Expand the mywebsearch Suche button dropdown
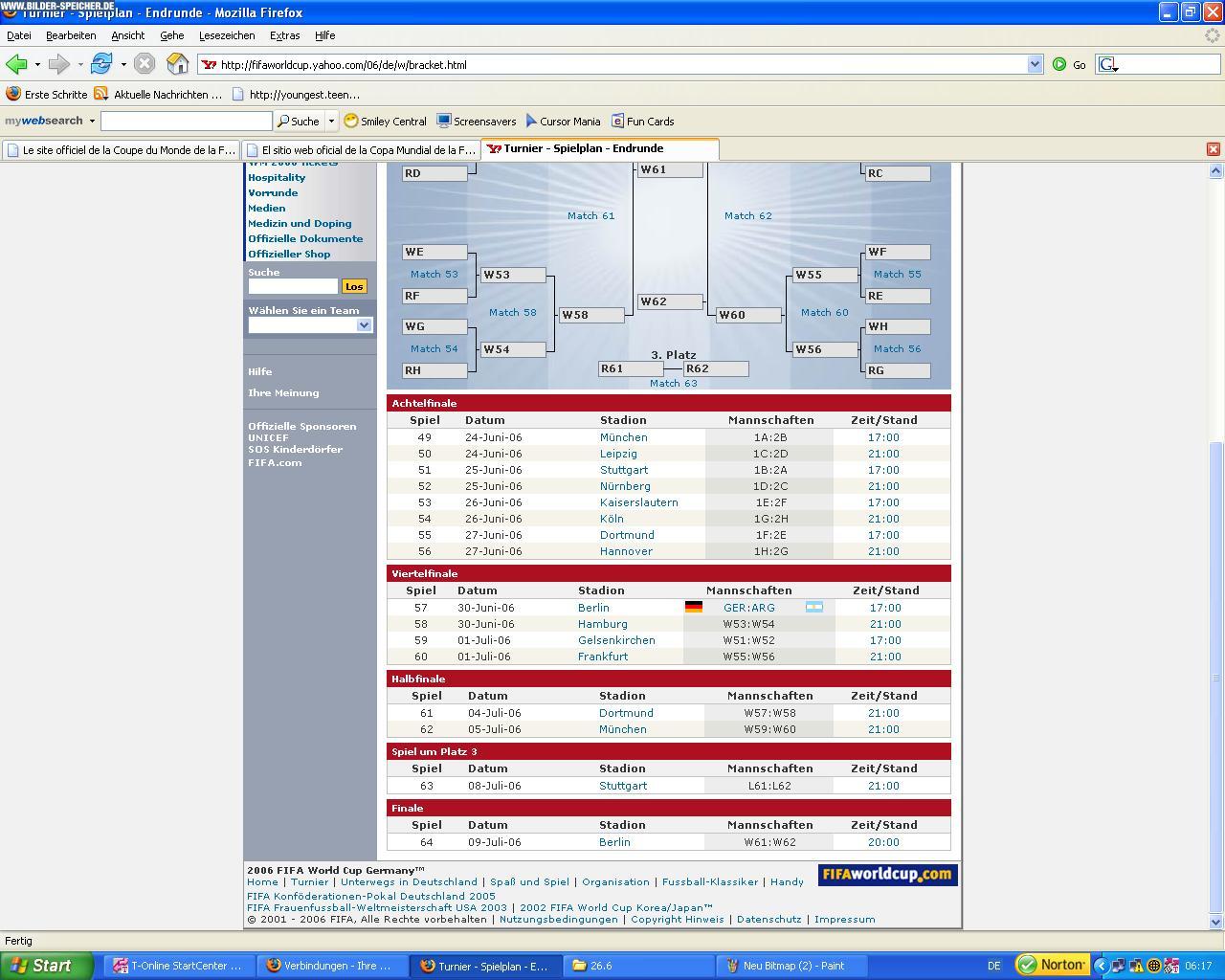The height and width of the screenshot is (980, 1225). (331, 122)
